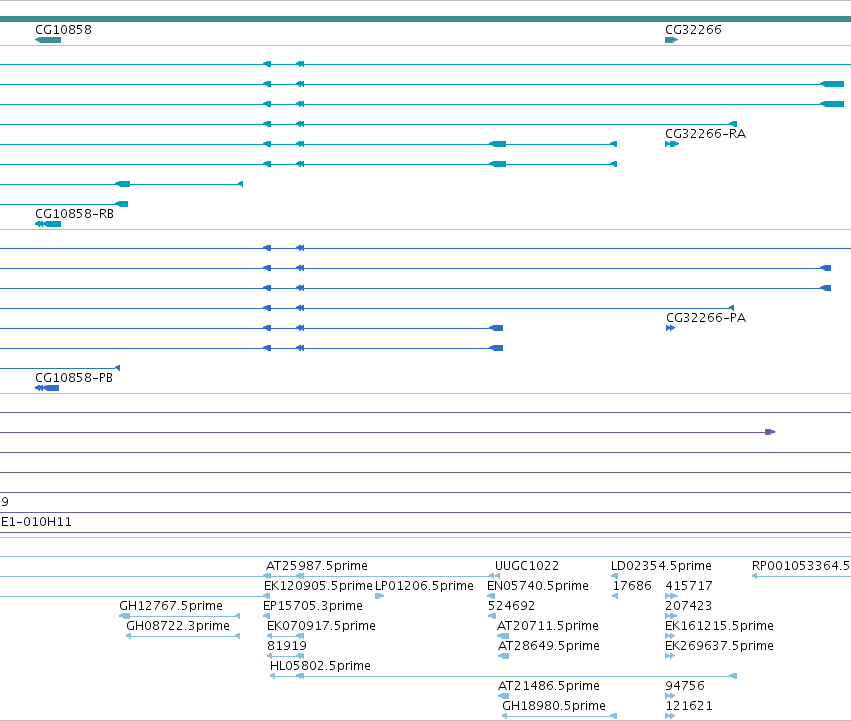Select the teal CG10858 gene arrow glyph

48,40
